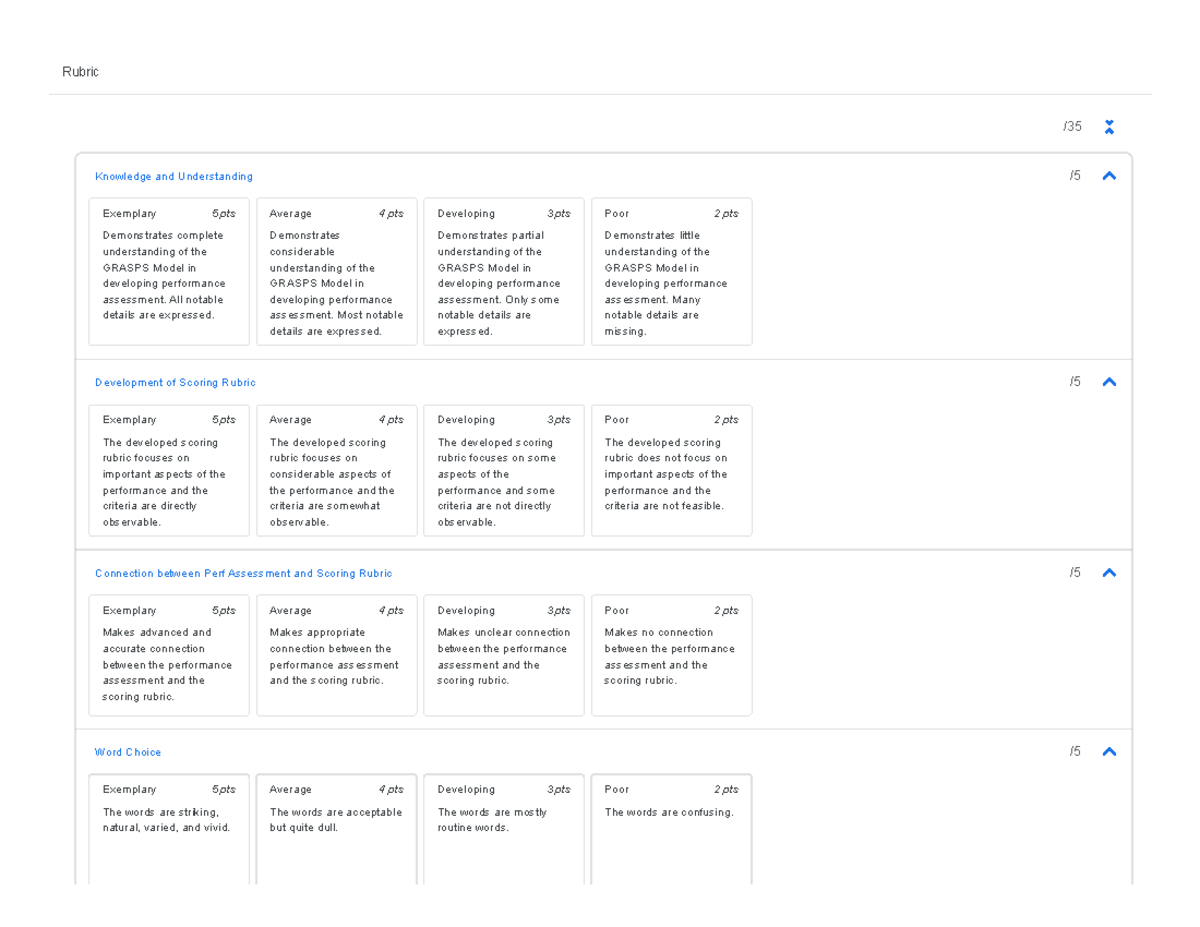Image resolution: width=1200 pixels, height=927 pixels.
Task: Open the Knowledge and Understanding criterion link
Action: click(x=173, y=176)
